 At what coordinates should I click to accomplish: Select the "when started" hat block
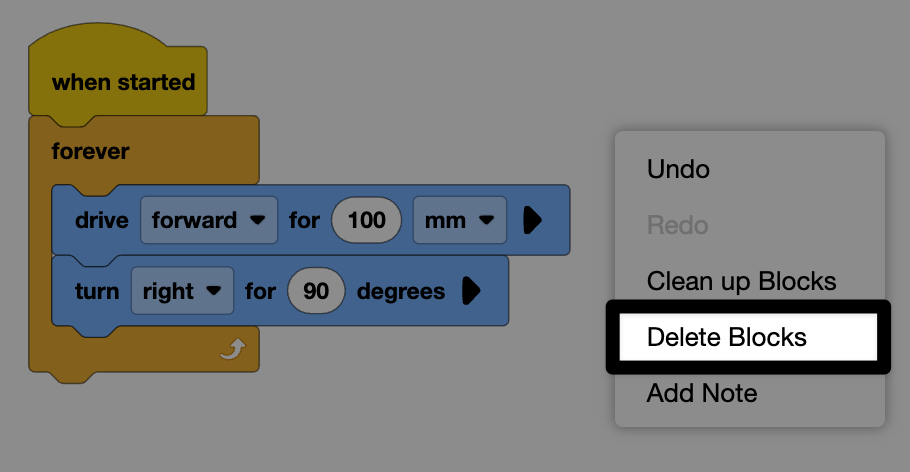(x=123, y=82)
